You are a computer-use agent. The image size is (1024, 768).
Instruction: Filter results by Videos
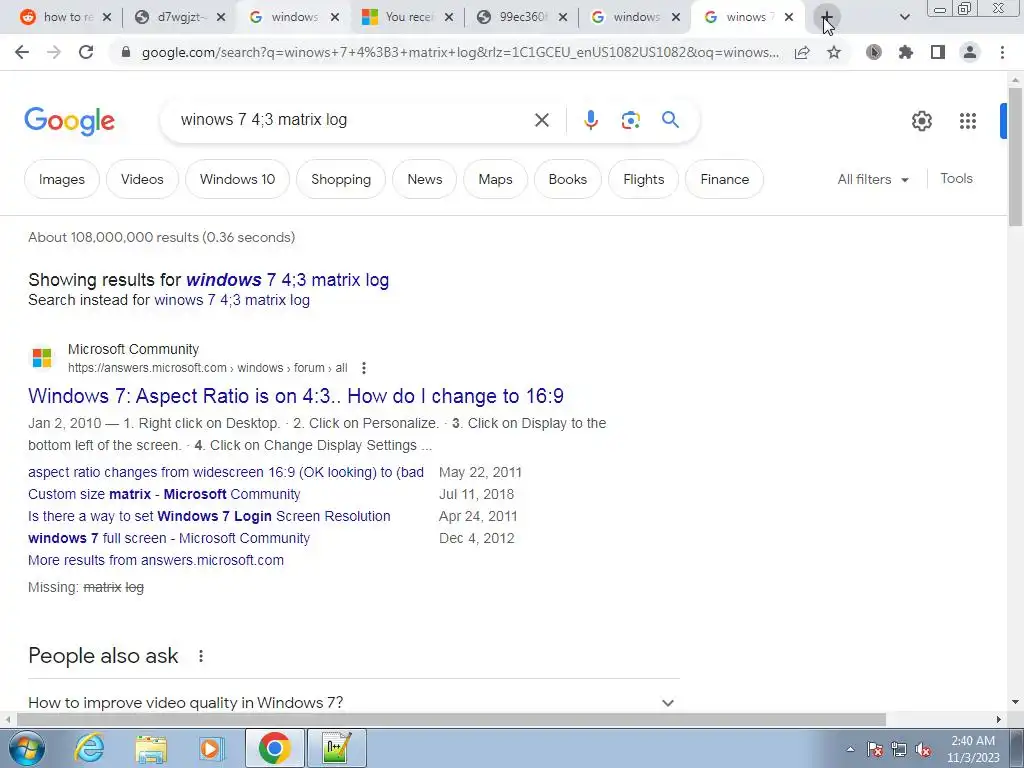pos(142,180)
